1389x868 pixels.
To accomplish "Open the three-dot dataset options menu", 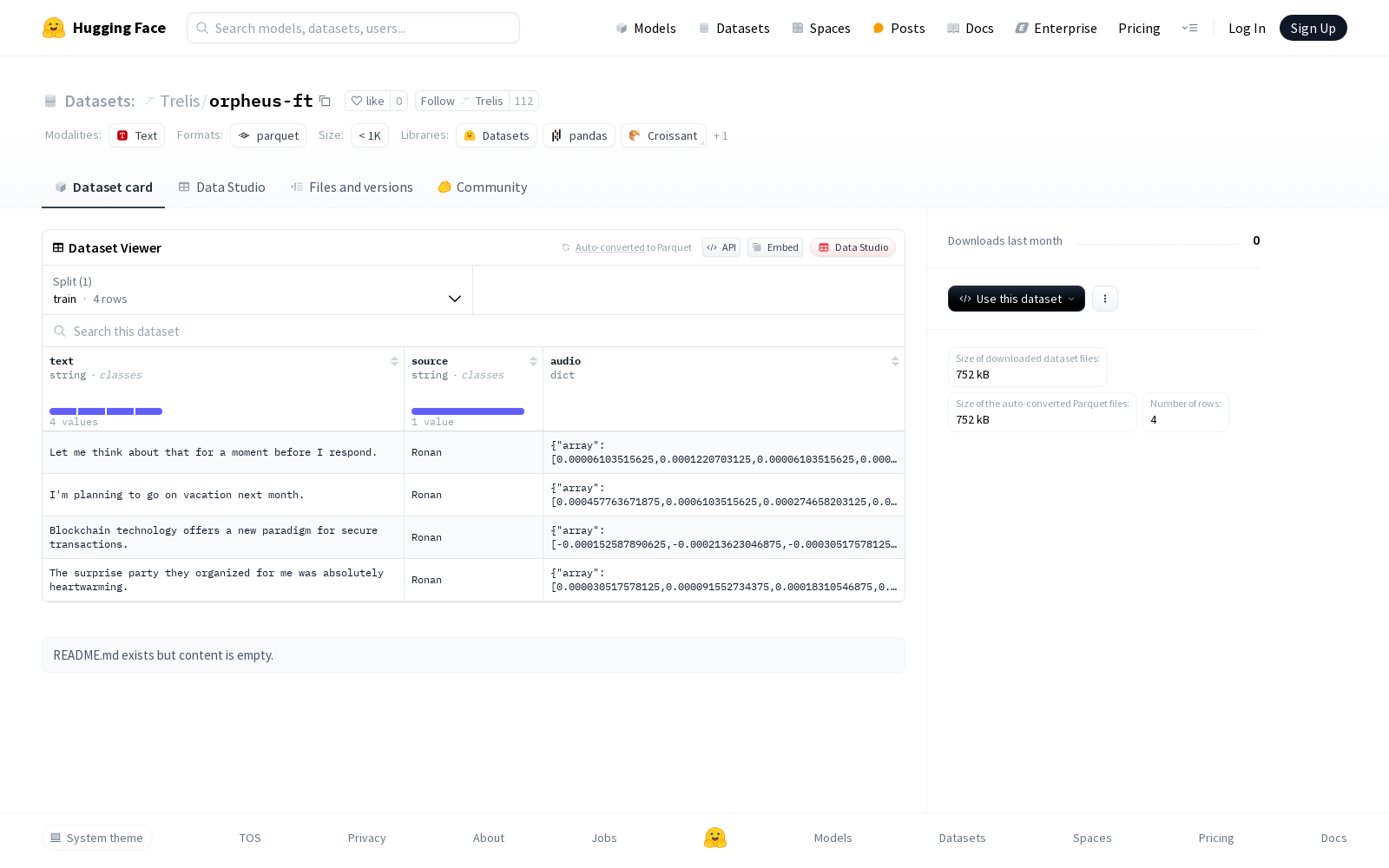I will point(1104,299).
